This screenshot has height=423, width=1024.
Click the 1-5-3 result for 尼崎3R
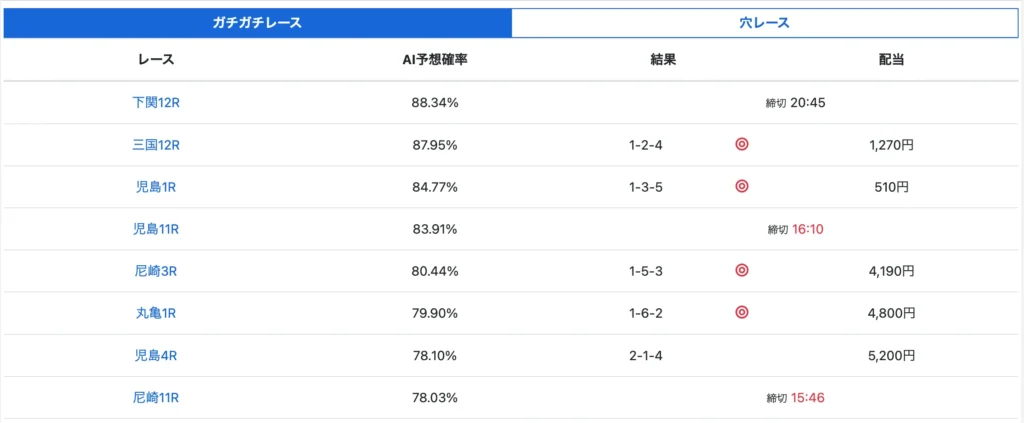pos(646,271)
